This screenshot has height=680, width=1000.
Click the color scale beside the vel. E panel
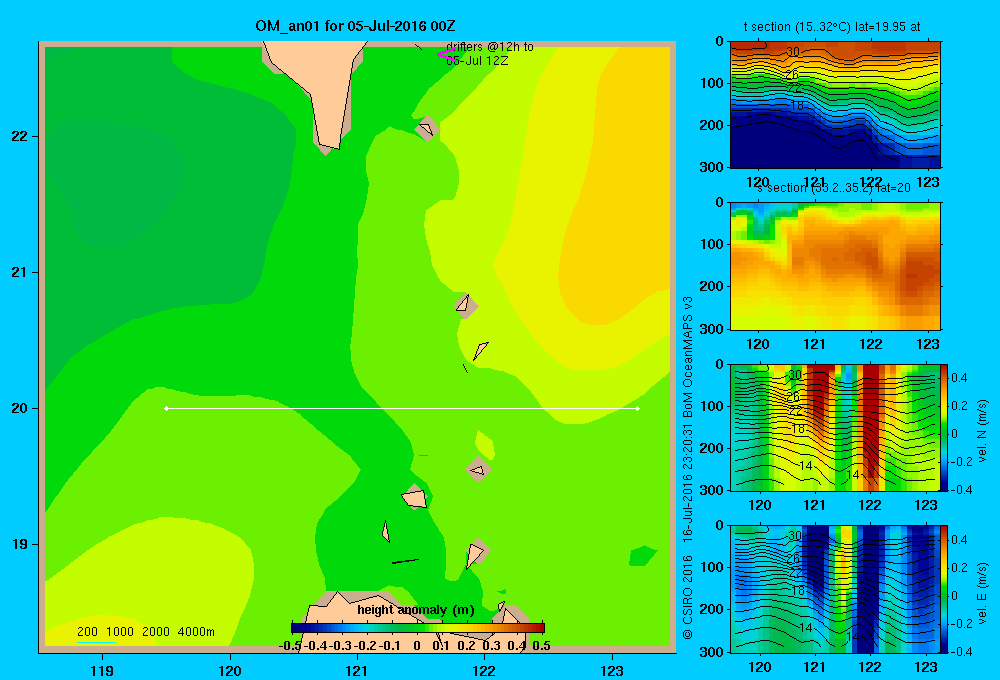point(945,589)
